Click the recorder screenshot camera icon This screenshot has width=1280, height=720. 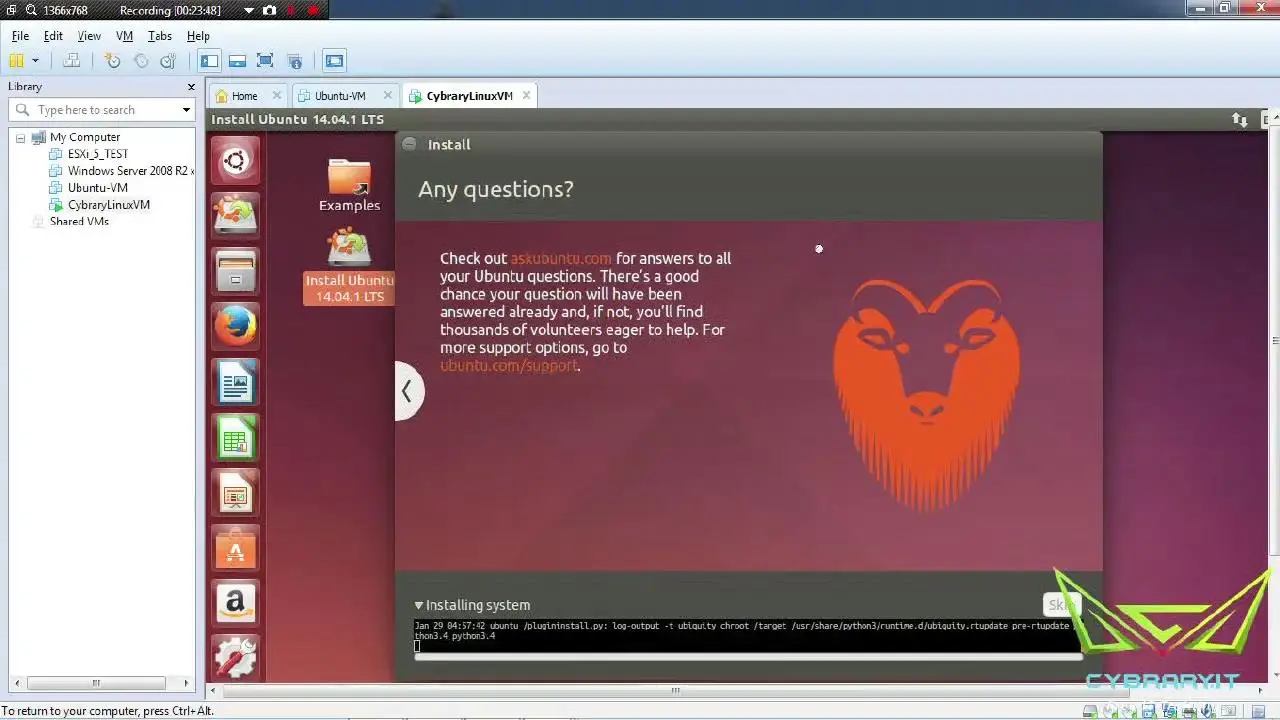270,11
